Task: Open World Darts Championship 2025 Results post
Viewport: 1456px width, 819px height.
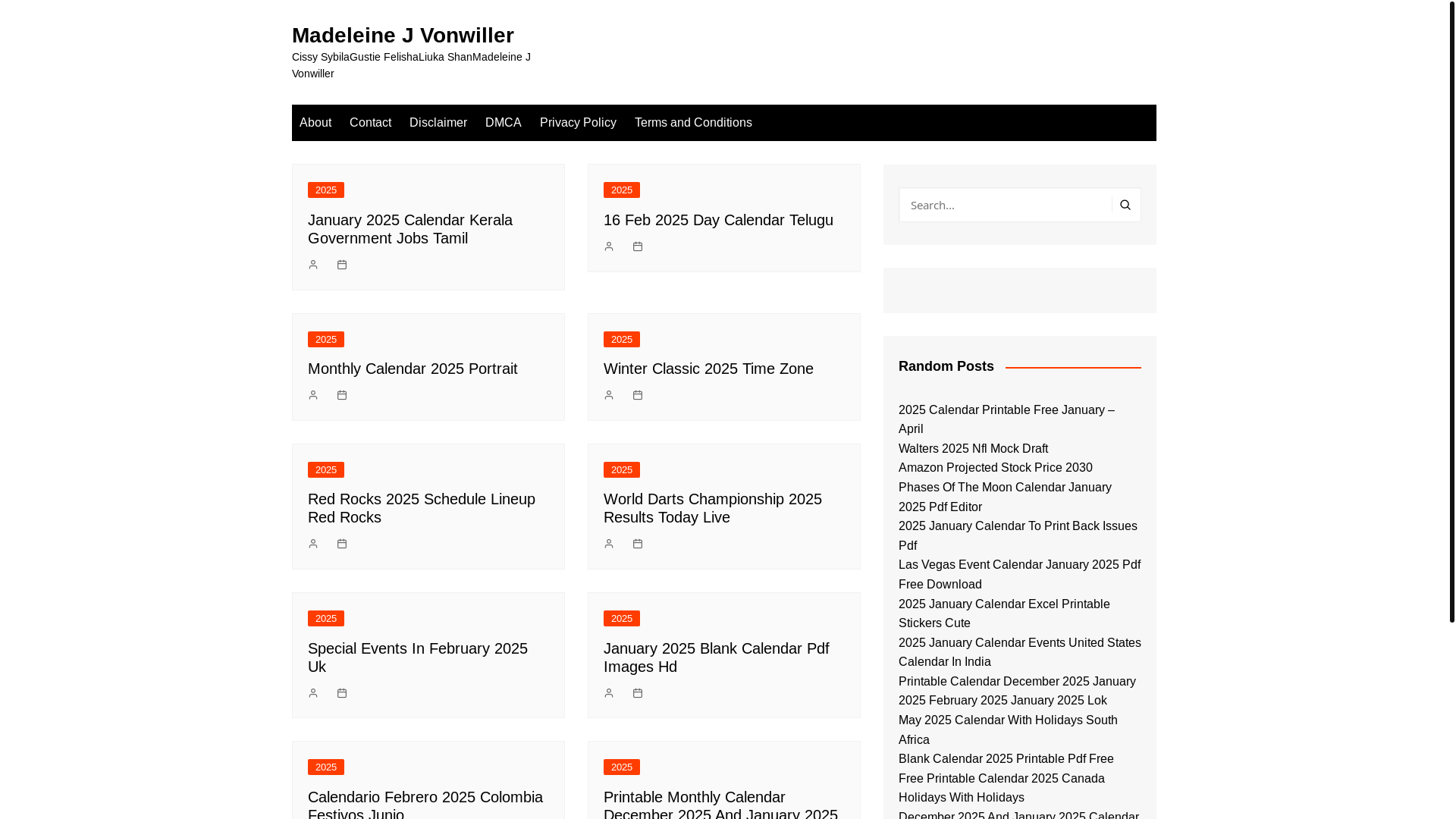Action: click(713, 508)
